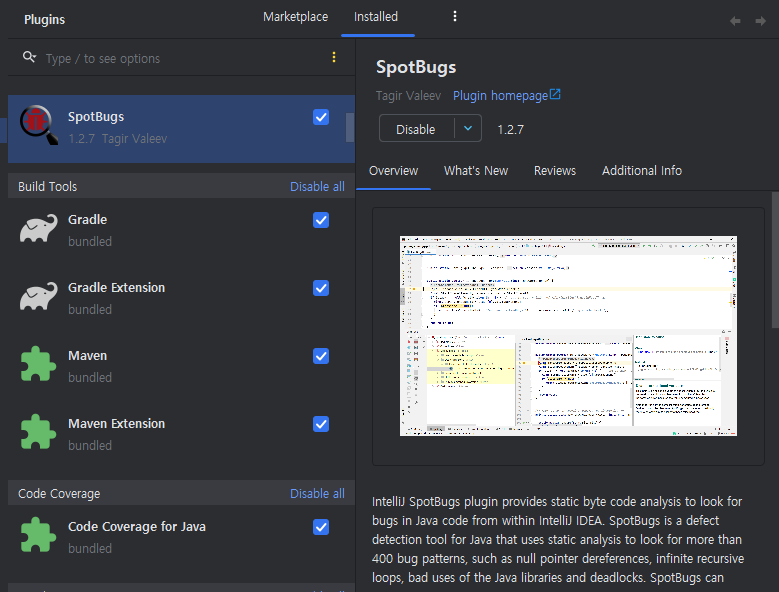Click the plugin description scrollbar
Viewport: 779px width, 592px height.
(775, 260)
